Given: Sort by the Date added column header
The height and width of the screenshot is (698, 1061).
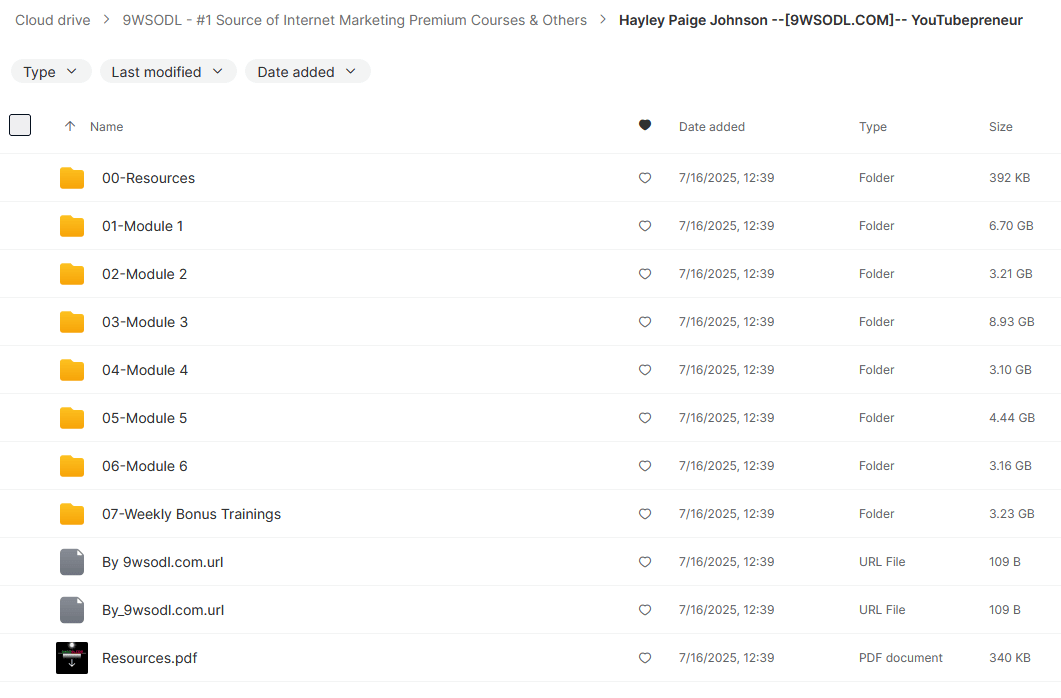Looking at the screenshot, I should [x=711, y=127].
